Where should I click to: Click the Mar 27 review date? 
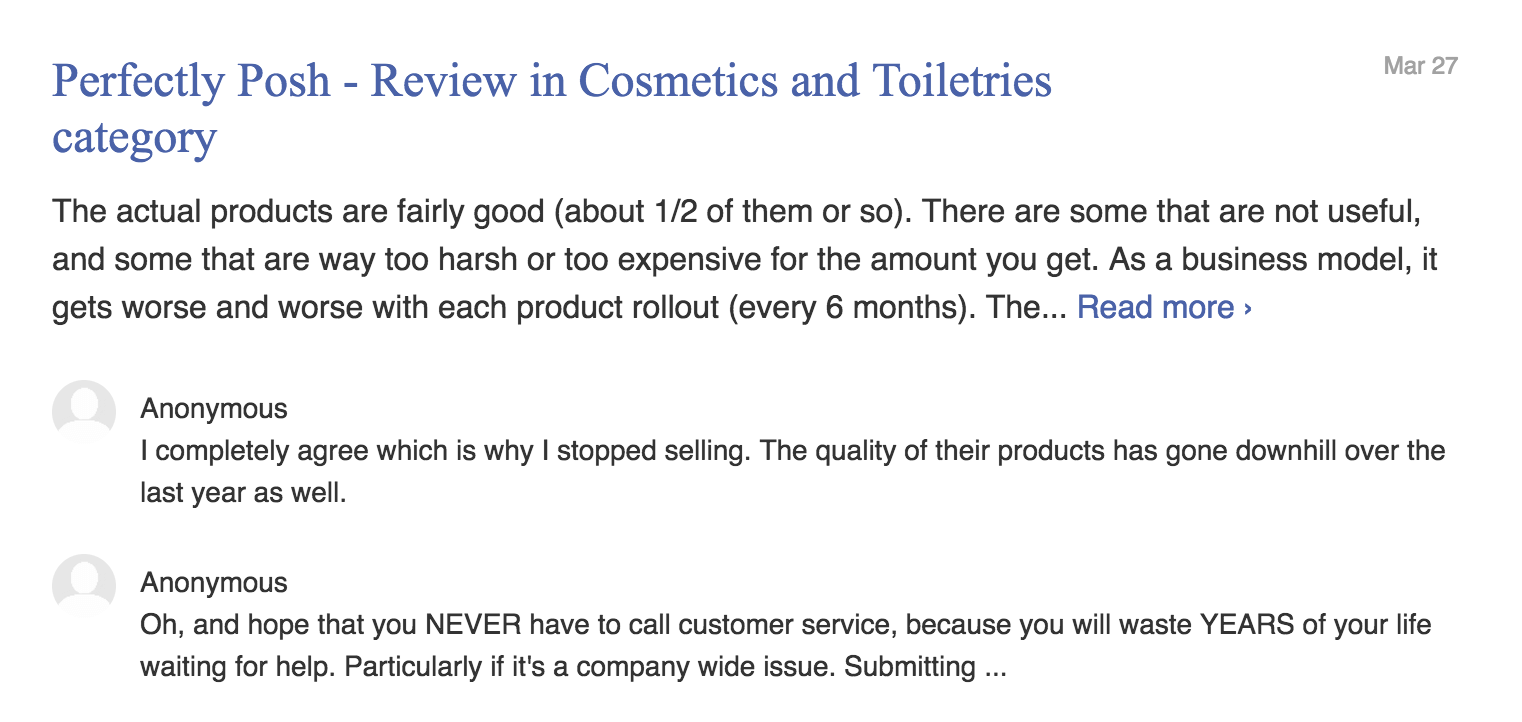[1421, 66]
